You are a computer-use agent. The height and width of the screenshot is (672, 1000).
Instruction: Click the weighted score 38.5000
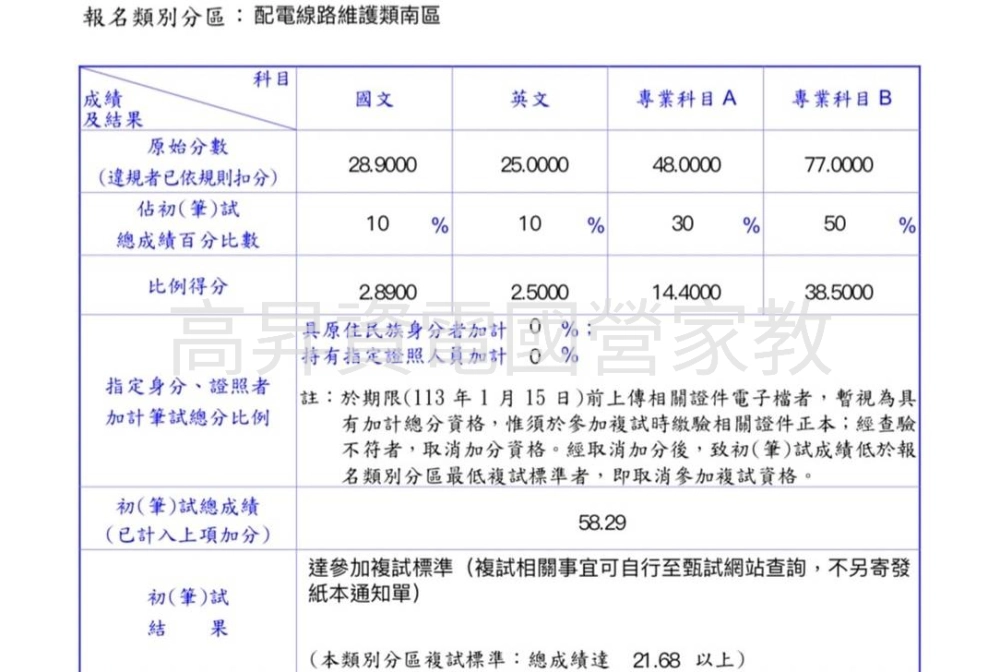[x=839, y=292]
